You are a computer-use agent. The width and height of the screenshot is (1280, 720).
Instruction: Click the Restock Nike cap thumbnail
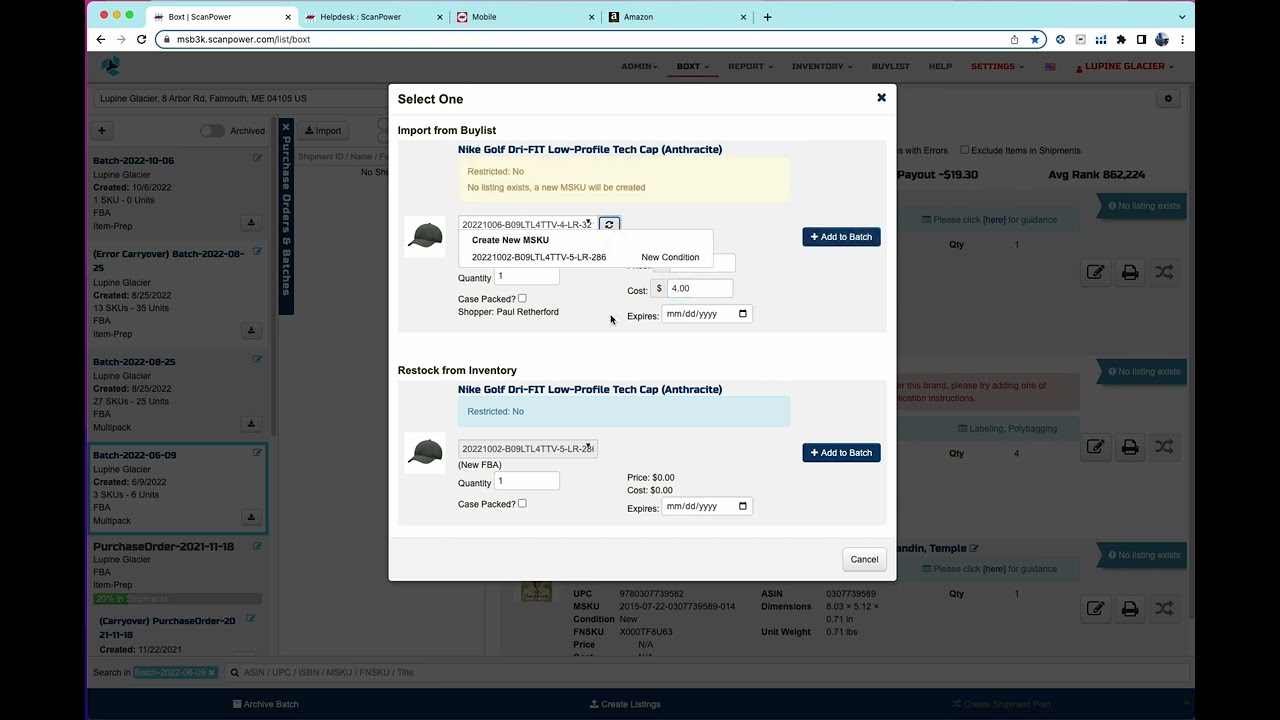tap(425, 452)
